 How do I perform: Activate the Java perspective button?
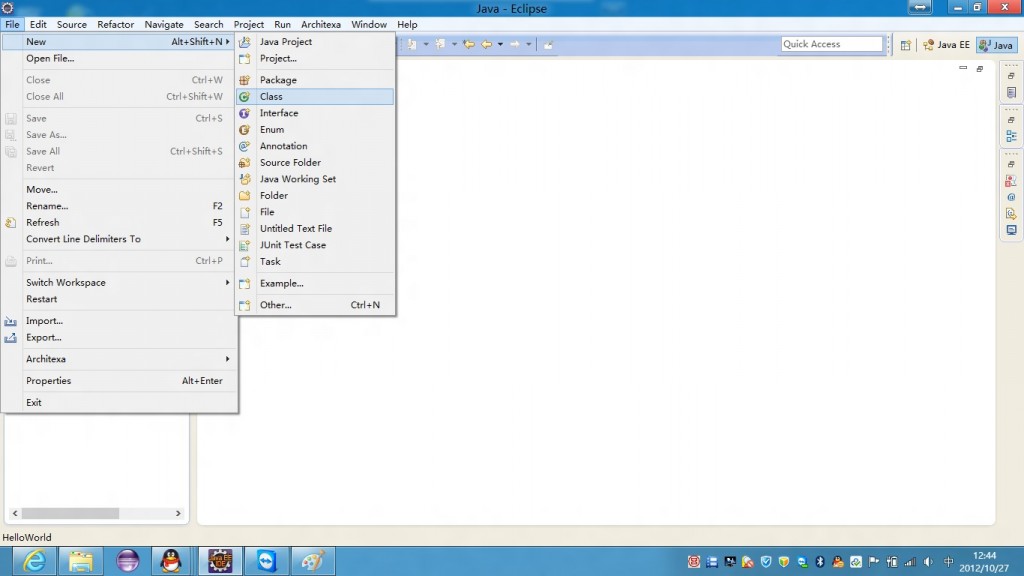[x=996, y=45]
